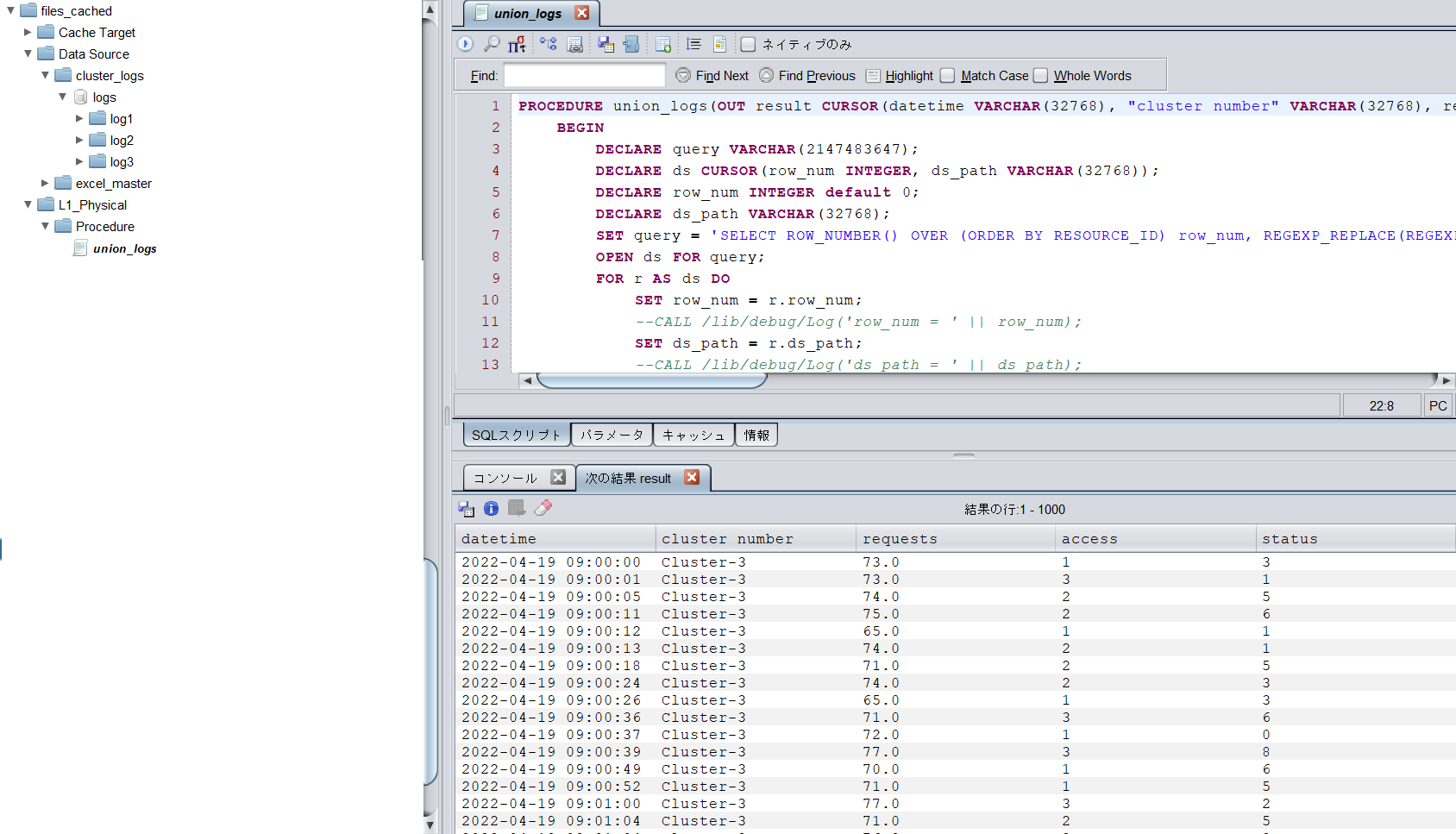Click the tree panel scroll down arrow
The image size is (1456, 834).
point(430,825)
